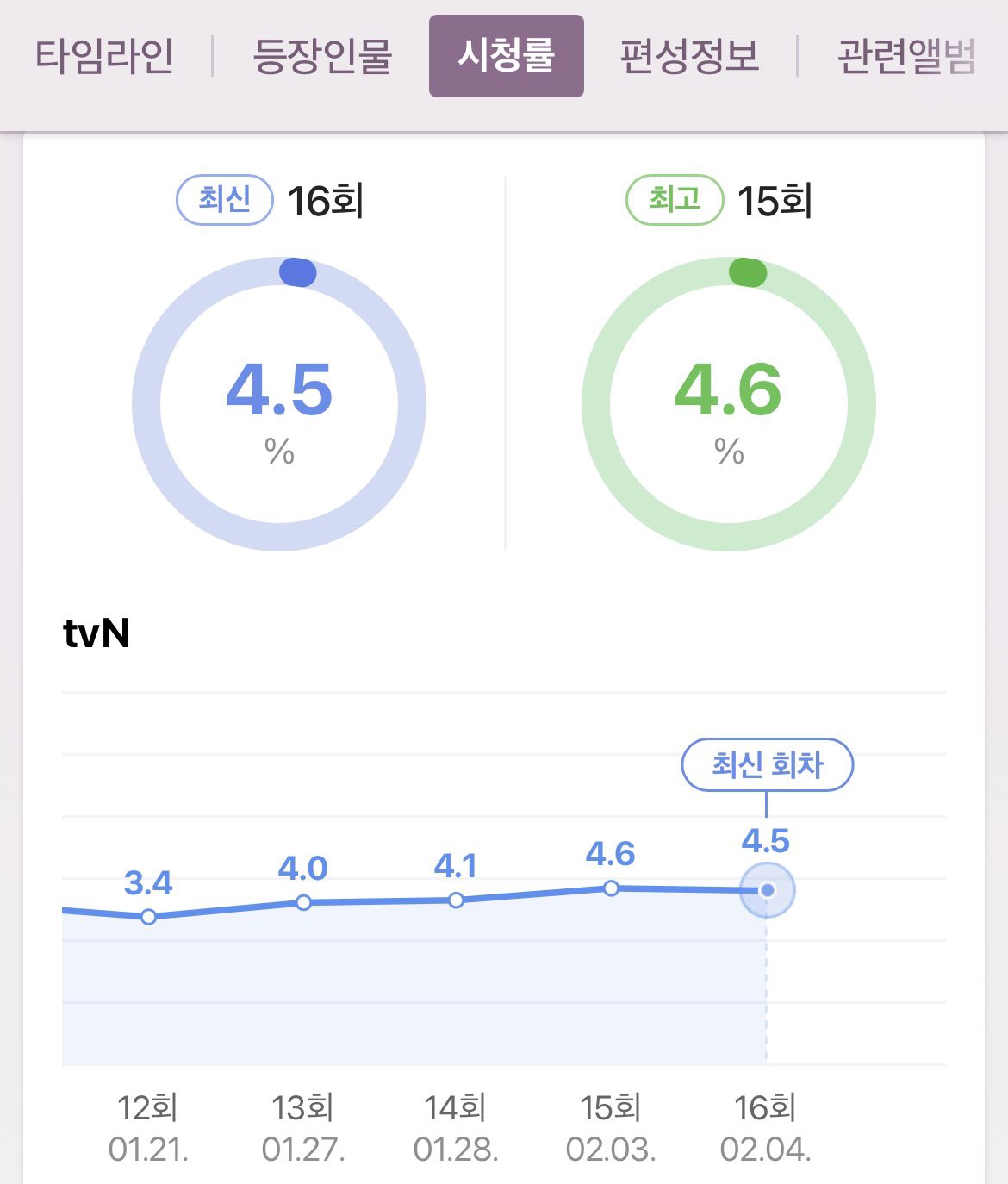Screen dimensions: 1008x1184
Task: Tap the 16회 02.04. axis label
Action: click(x=765, y=1128)
